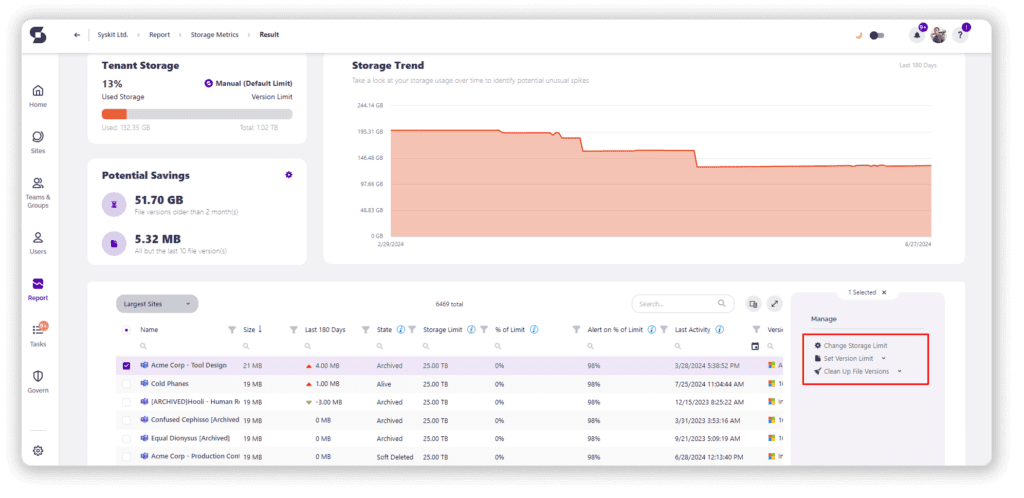This screenshot has height=498, width=1024.
Task: Expand the Clean Up File Versions chevron
Action: [899, 371]
